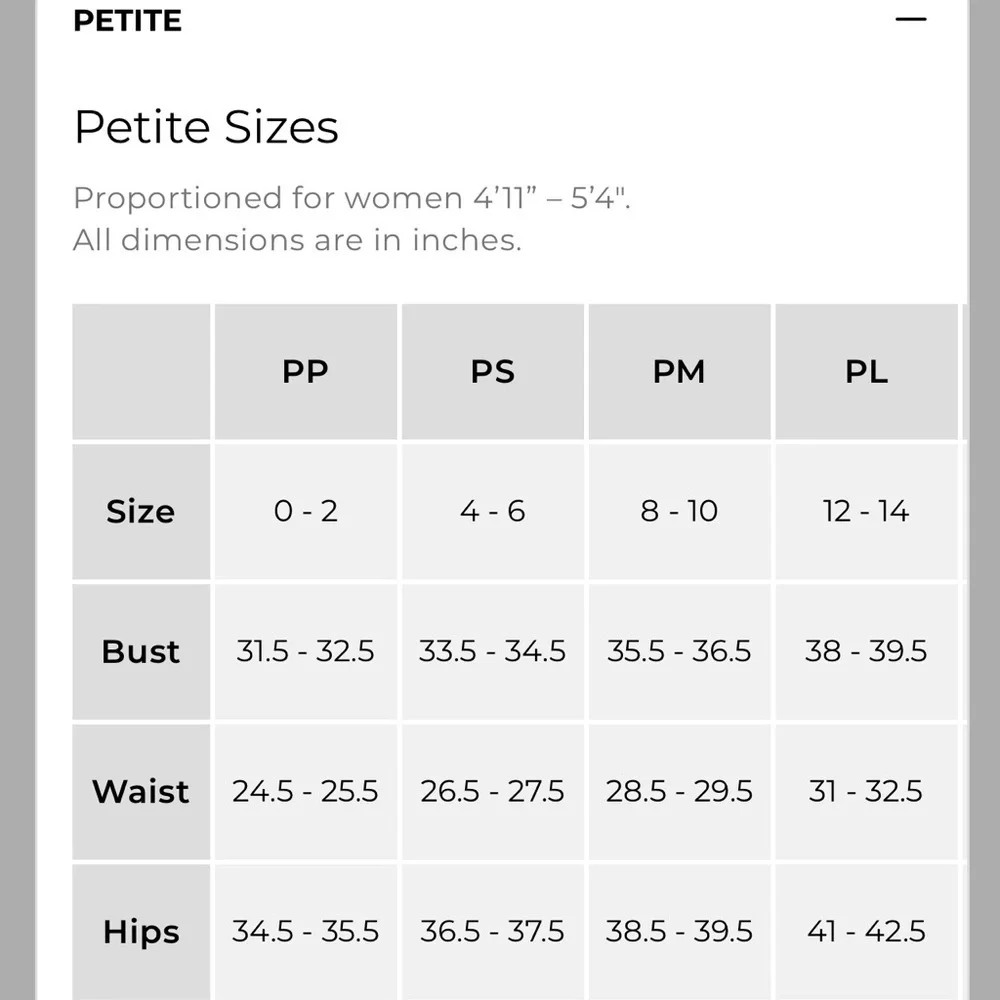The width and height of the screenshot is (1000, 1000).
Task: Click the Waist row label
Action: pos(141,791)
